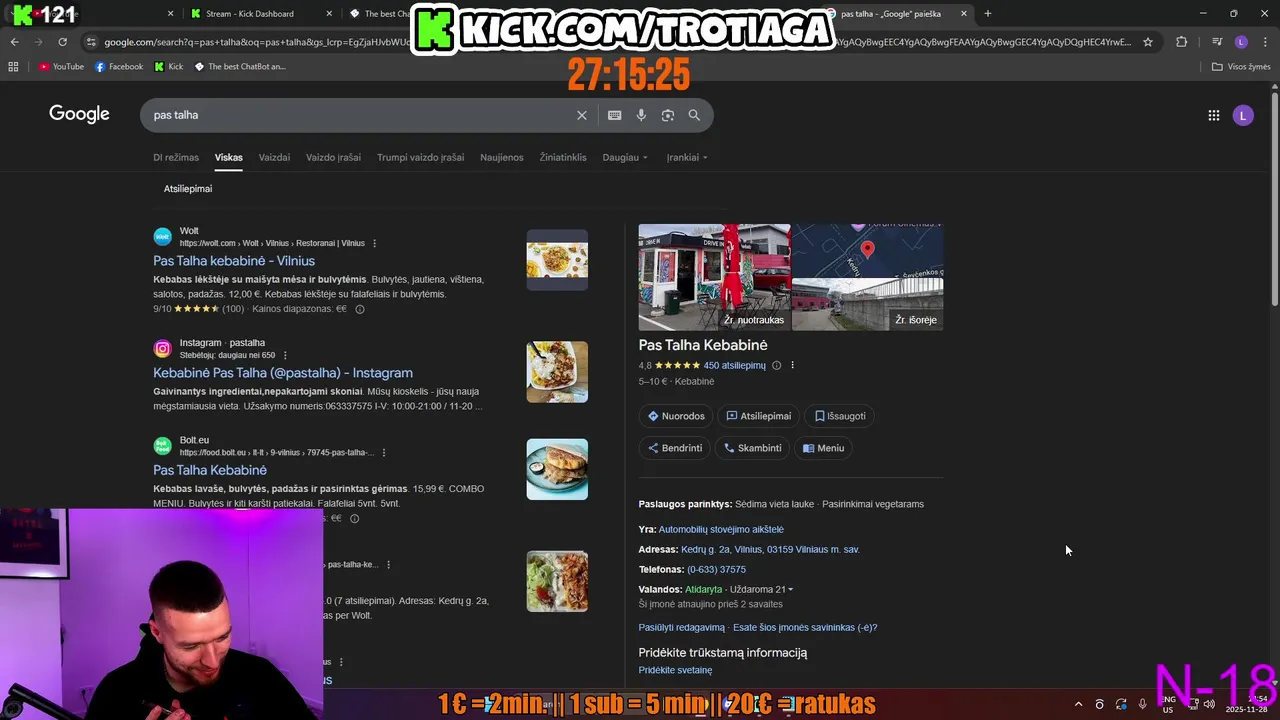This screenshot has width=1280, height=720.
Task: View photos via Žr. nuotraukas image
Action: pyautogui.click(x=714, y=277)
